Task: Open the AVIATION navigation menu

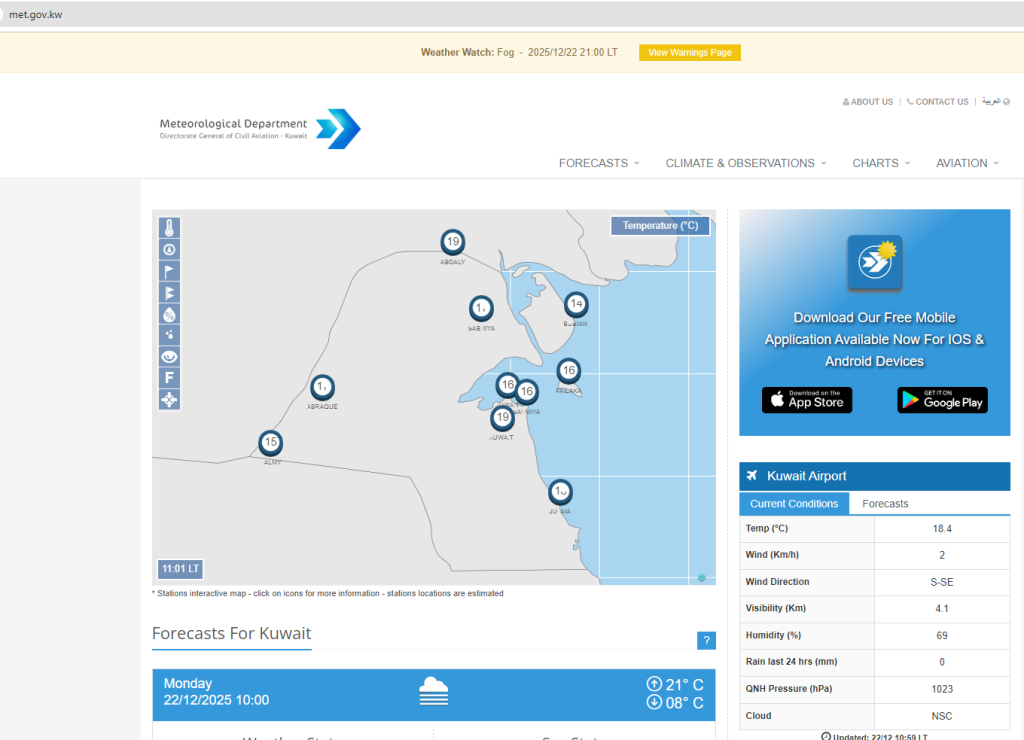Action: (x=967, y=163)
